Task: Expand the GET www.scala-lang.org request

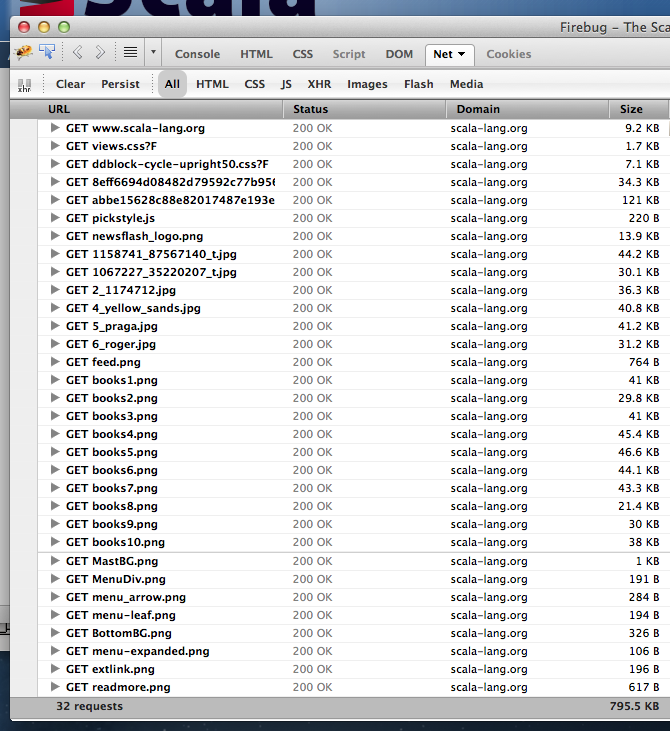Action: click(55, 127)
